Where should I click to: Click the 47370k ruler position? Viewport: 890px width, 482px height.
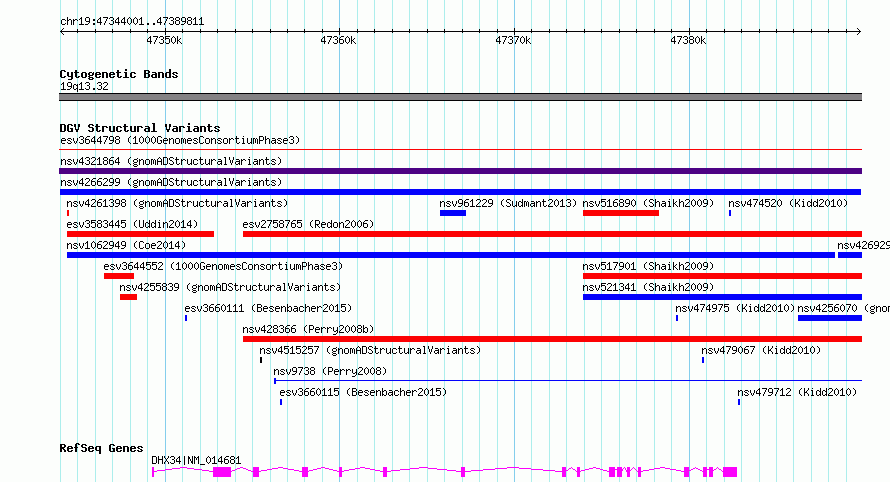point(513,40)
